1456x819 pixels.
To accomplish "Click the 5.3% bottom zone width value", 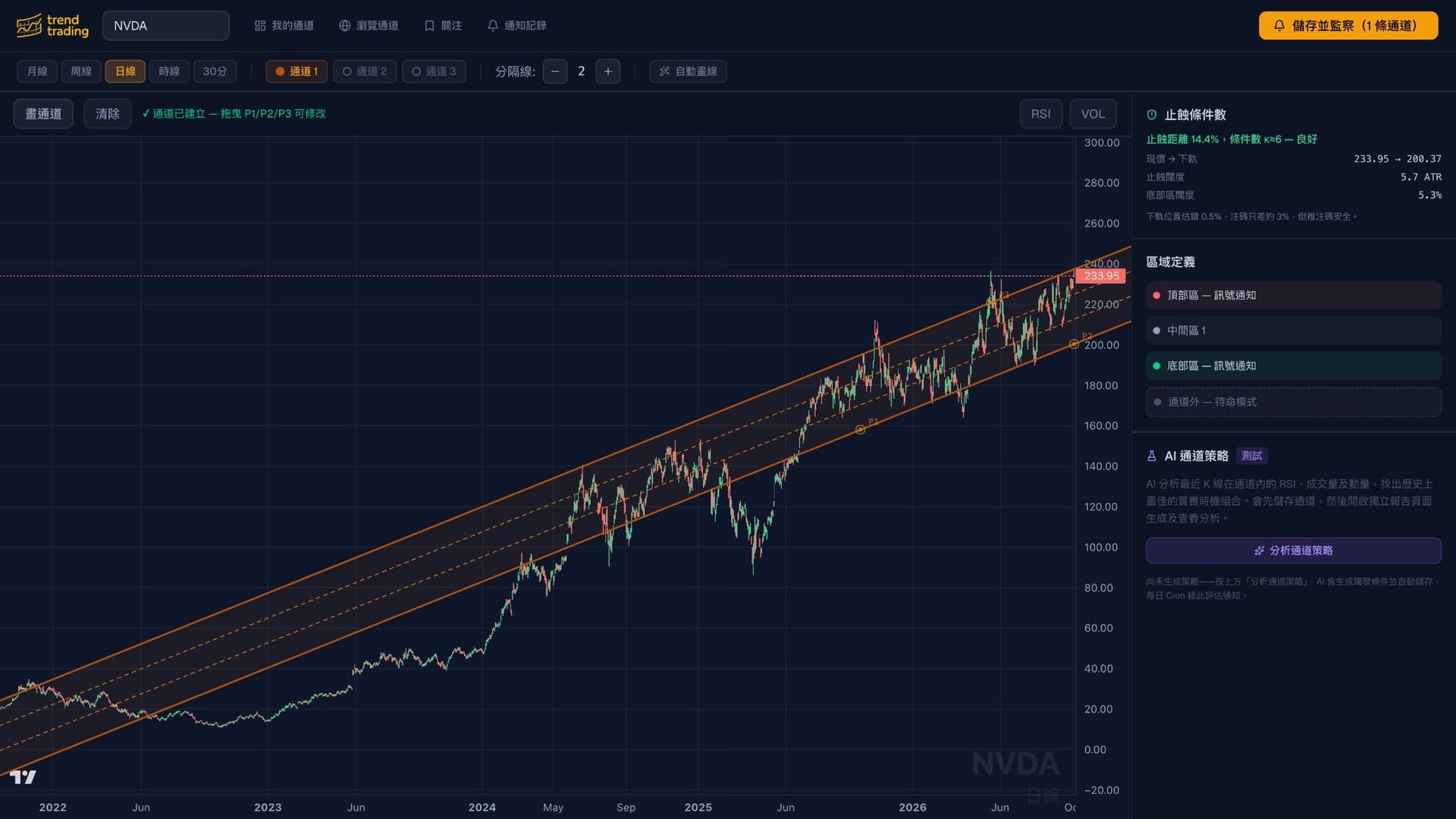I will 1429,195.
